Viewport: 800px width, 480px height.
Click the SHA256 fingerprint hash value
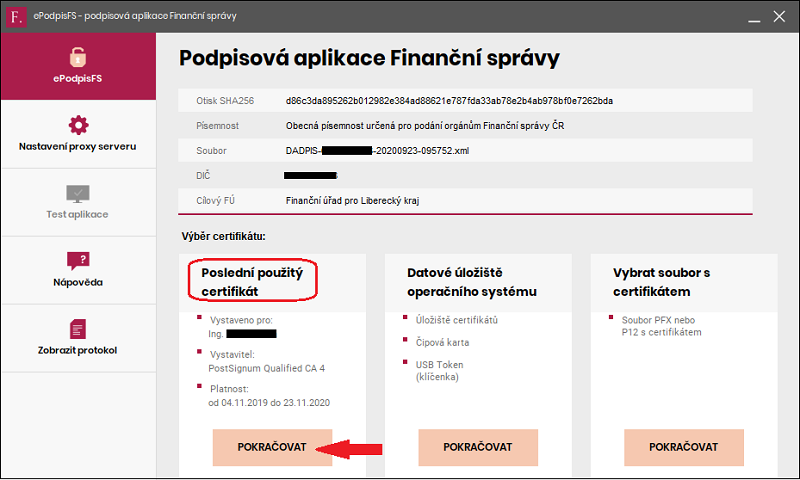pos(449,101)
